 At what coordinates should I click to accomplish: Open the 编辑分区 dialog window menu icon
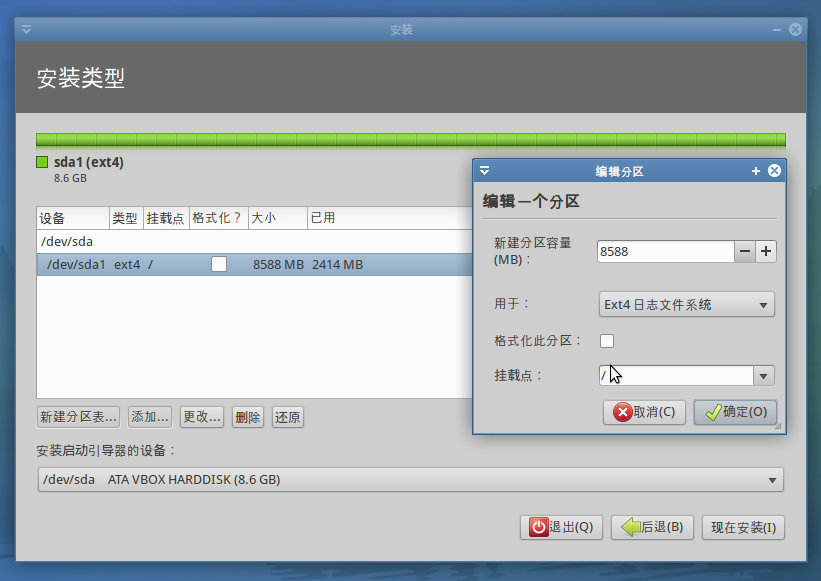484,171
